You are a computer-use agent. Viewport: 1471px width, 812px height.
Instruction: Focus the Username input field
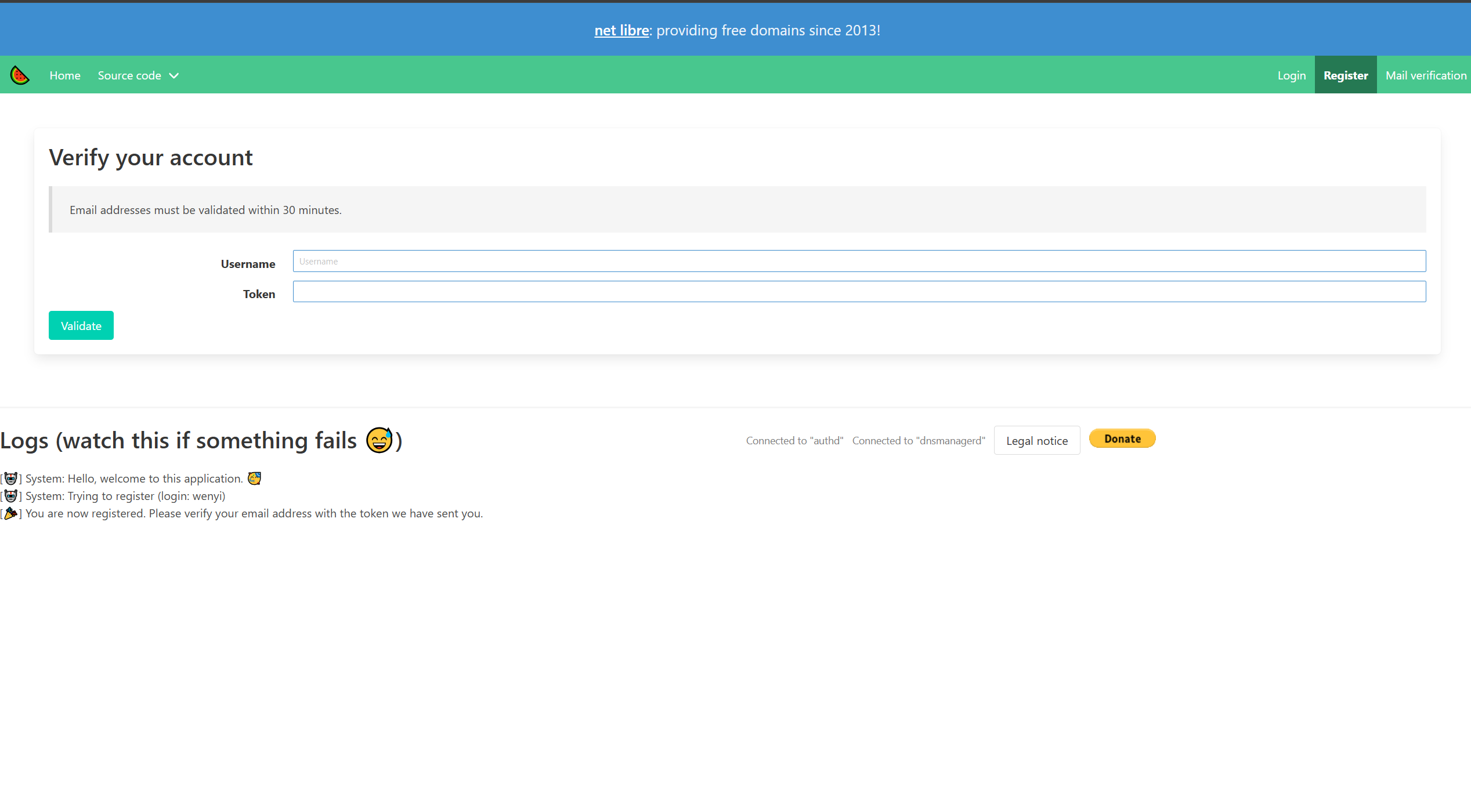(859, 261)
